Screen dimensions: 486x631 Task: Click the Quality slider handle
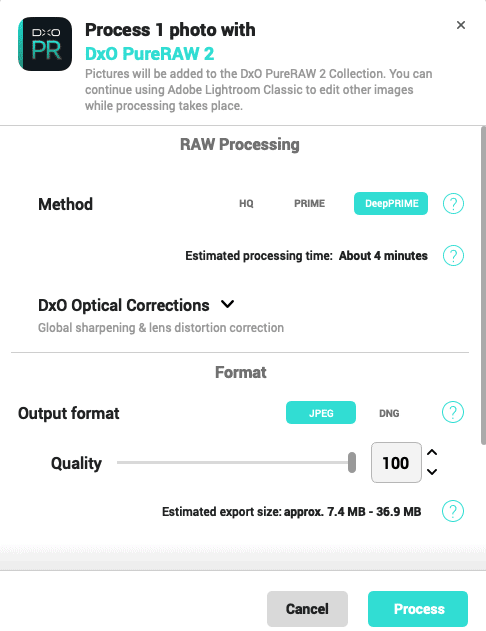pyautogui.click(x=352, y=462)
